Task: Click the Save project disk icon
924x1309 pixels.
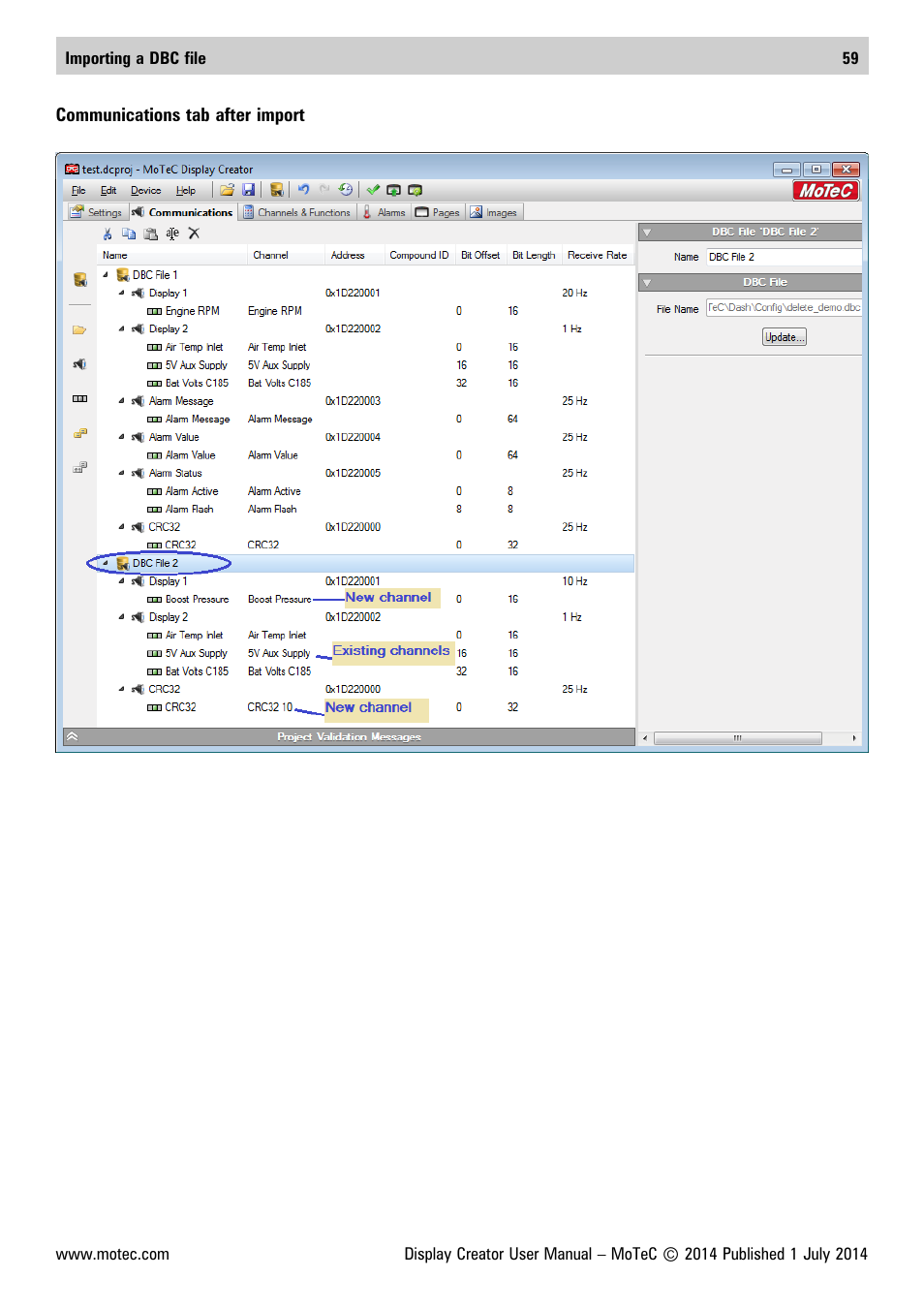Action: tap(249, 190)
